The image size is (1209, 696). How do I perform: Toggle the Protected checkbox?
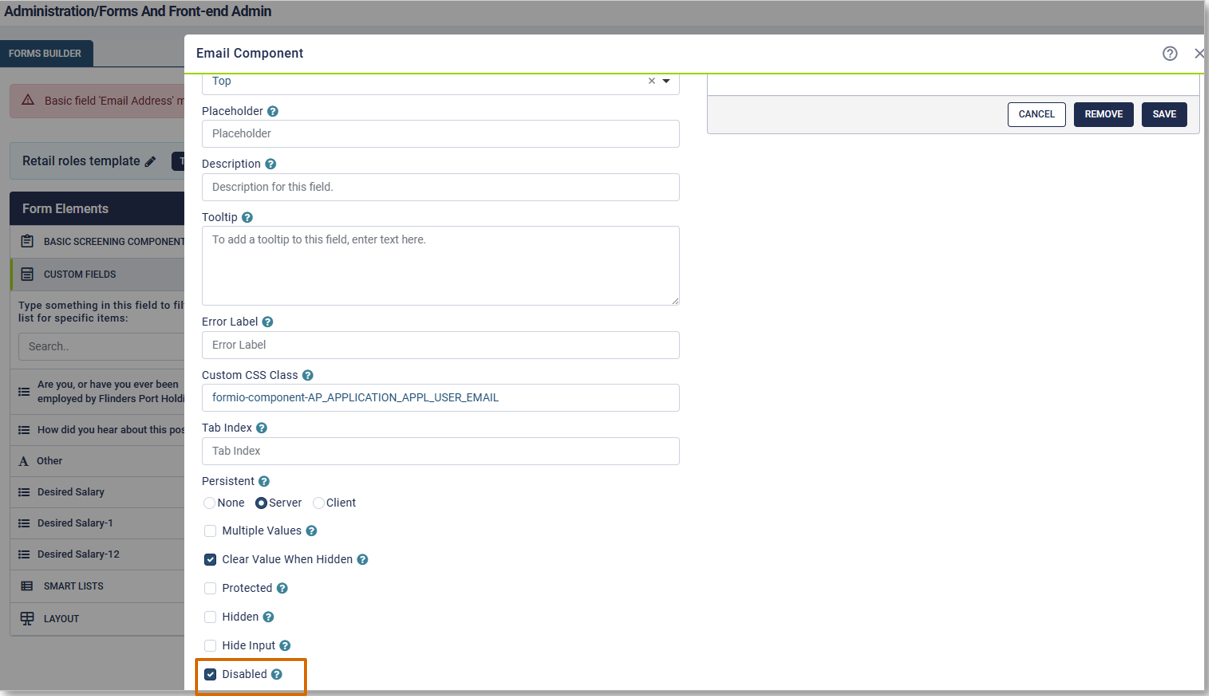point(210,589)
